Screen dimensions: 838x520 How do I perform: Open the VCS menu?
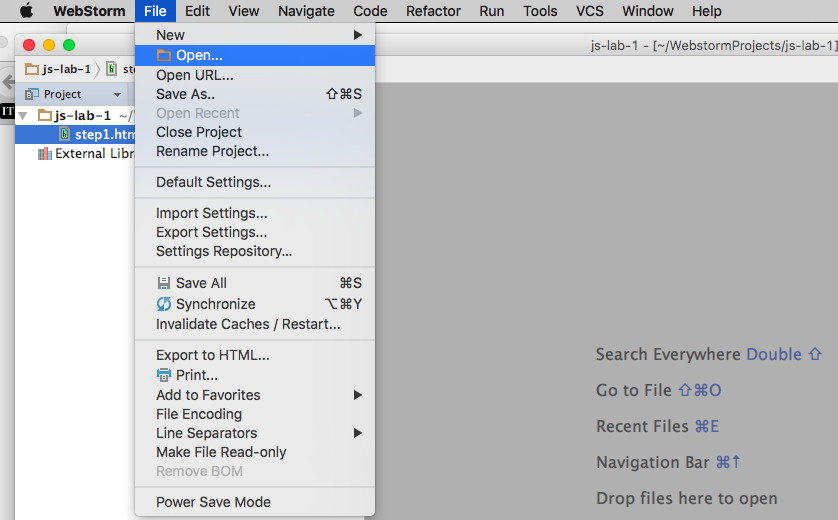point(590,11)
